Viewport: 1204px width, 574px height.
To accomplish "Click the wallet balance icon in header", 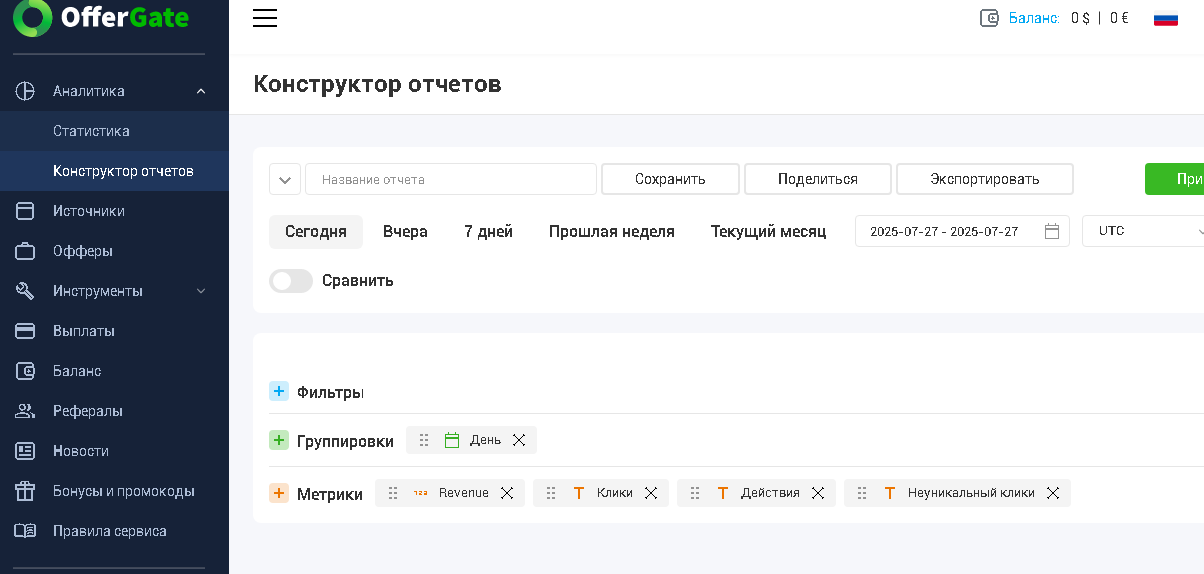I will click(990, 18).
